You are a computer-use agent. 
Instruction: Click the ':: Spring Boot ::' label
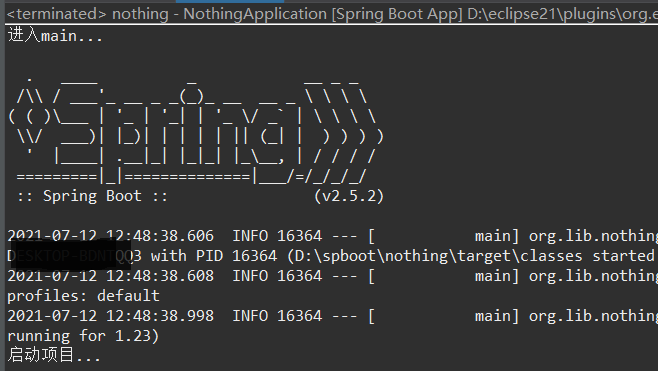coord(92,196)
